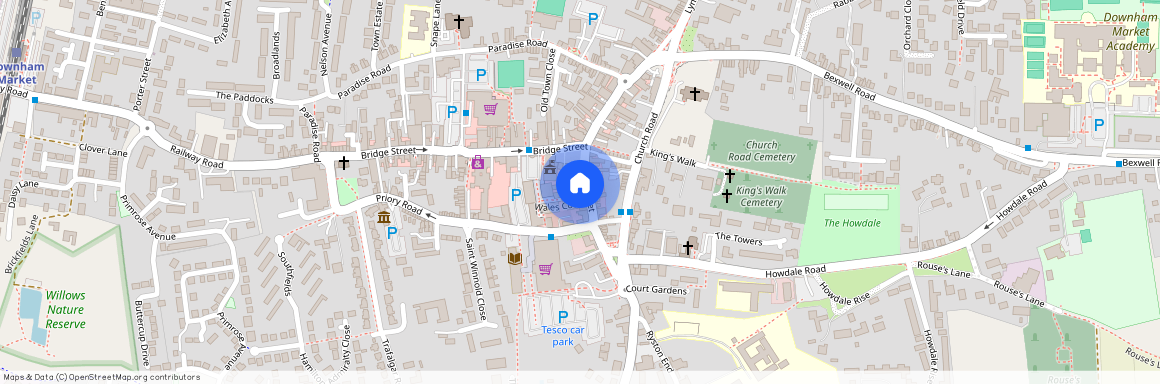Click the Downham Market railway station icon

tap(16, 53)
